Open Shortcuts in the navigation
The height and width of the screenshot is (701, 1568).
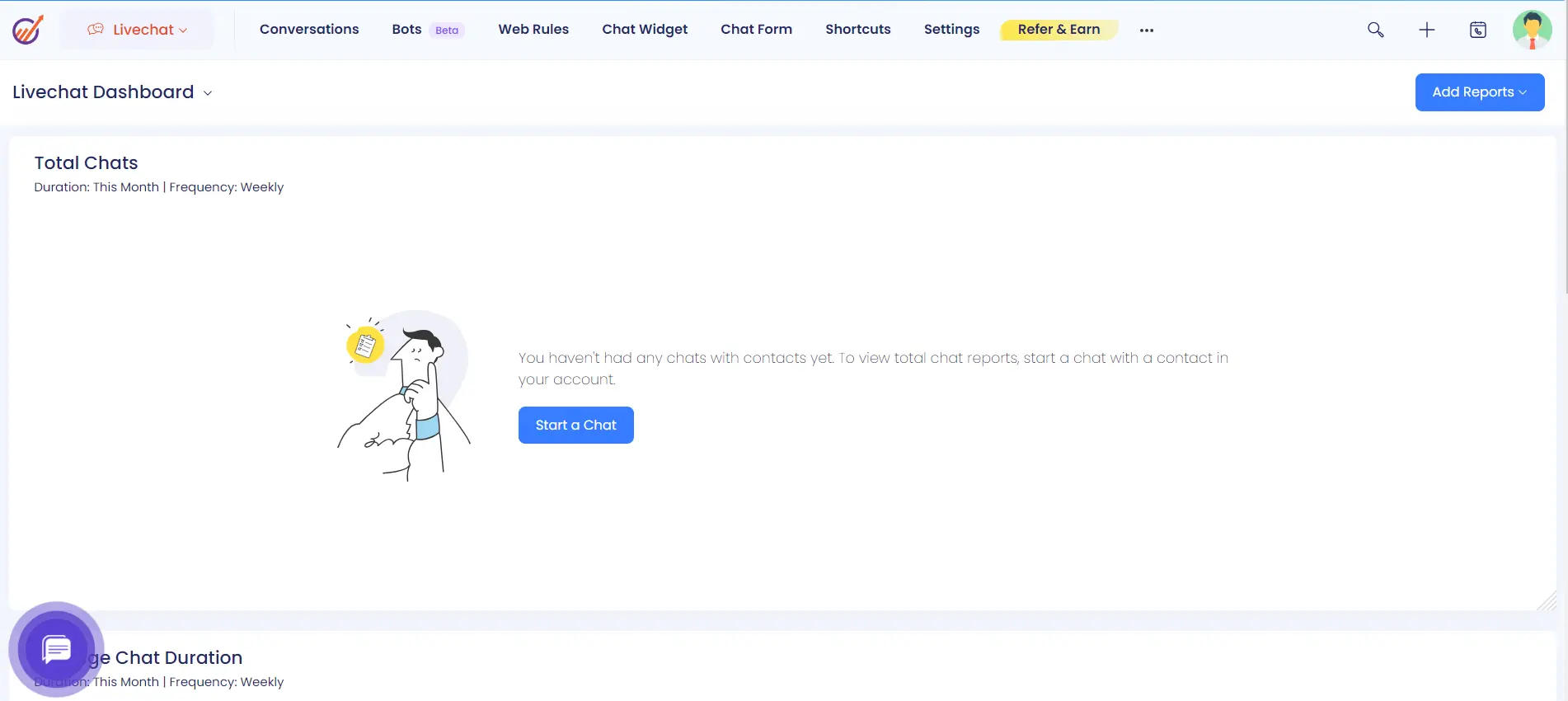point(857,30)
